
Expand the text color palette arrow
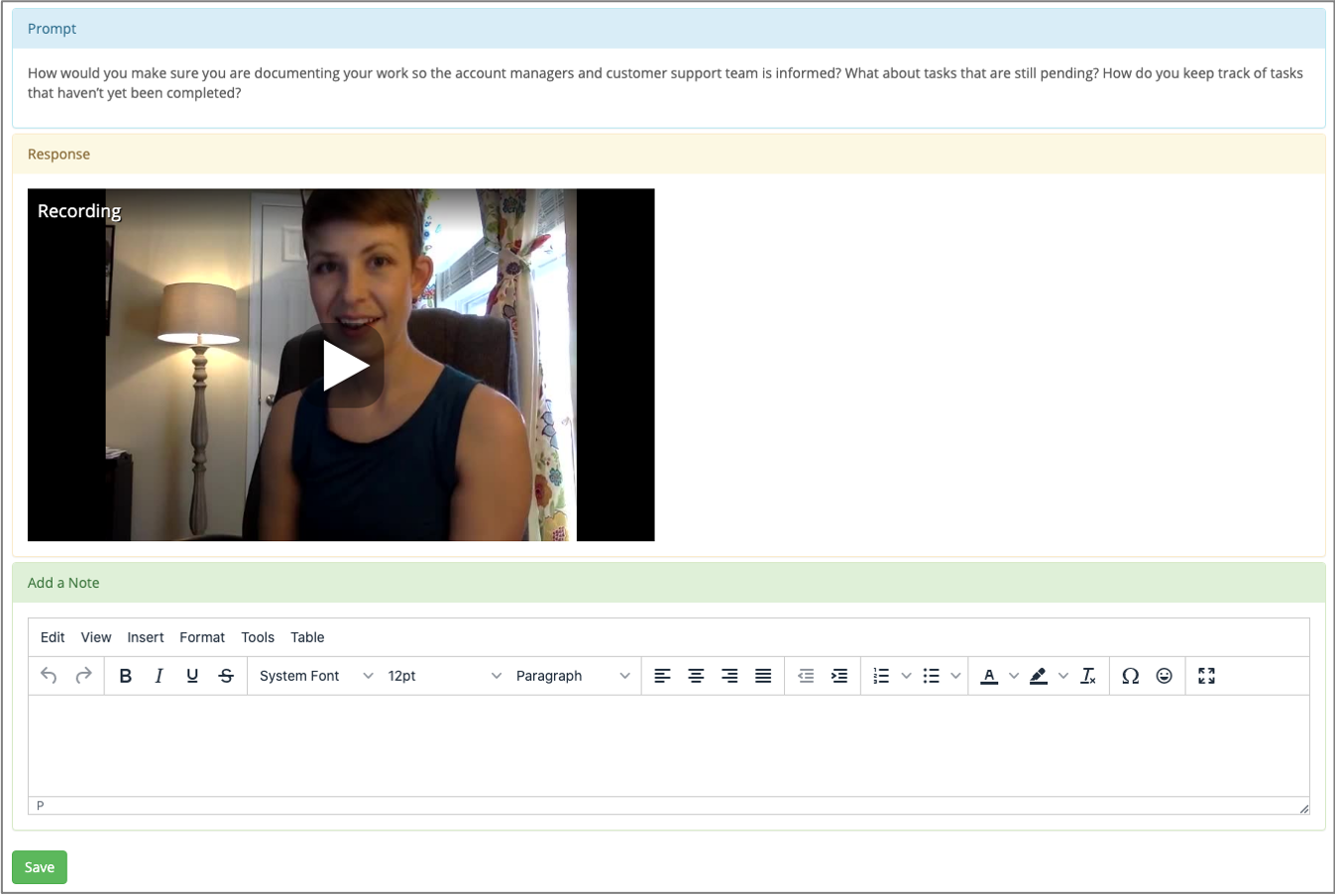coord(1013,676)
